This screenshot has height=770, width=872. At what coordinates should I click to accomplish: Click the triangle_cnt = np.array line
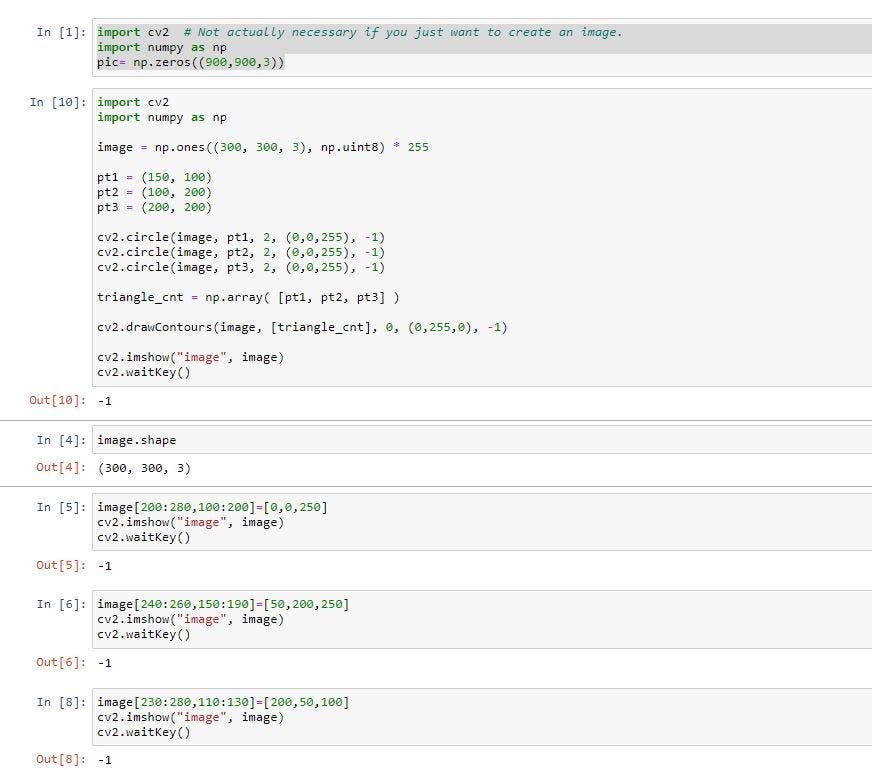click(248, 297)
